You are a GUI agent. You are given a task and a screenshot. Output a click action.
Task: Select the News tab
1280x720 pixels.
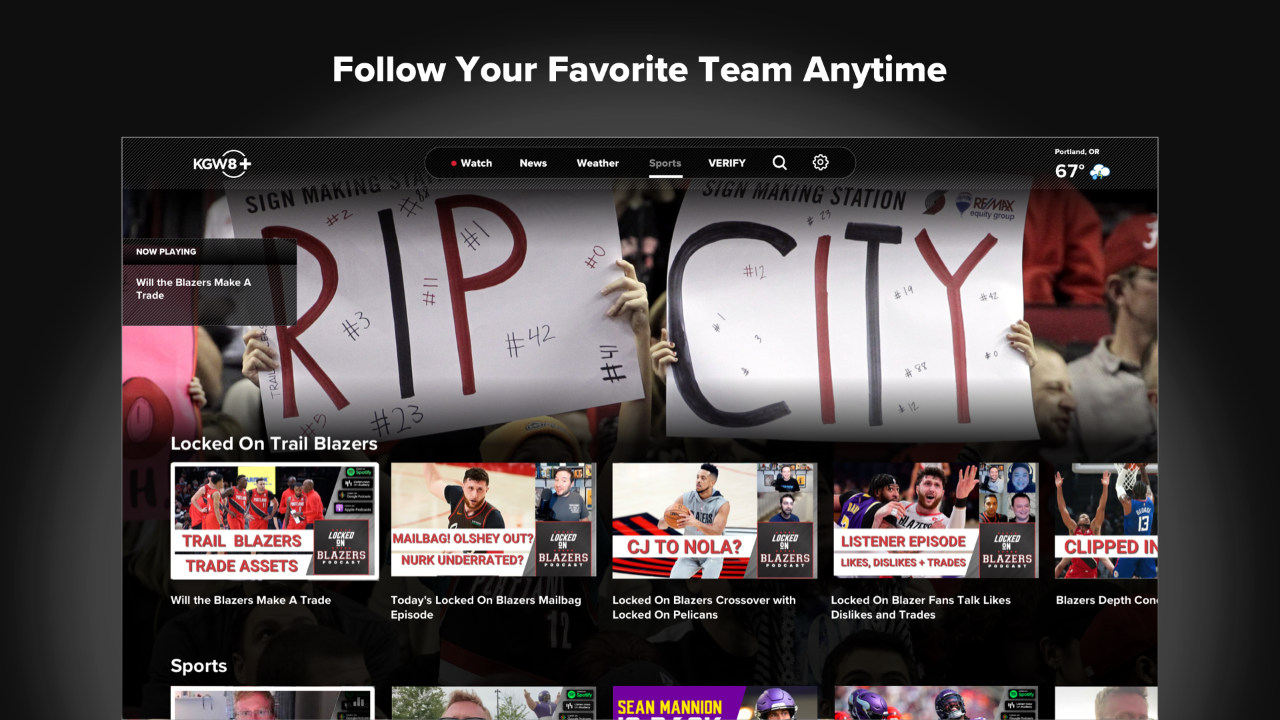pyautogui.click(x=533, y=163)
